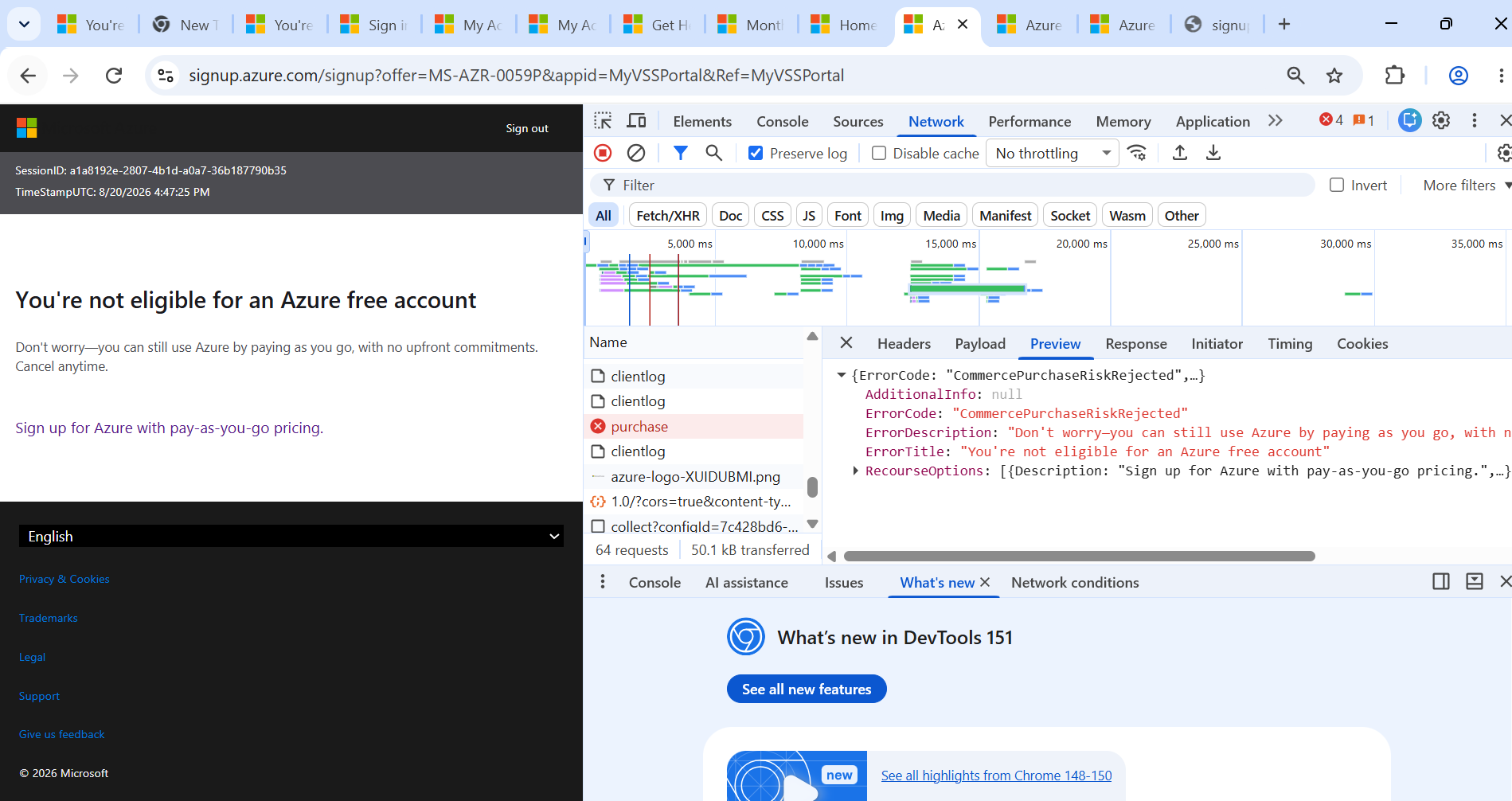
Task: Open the drawer three-dot menu
Action: coord(603,582)
